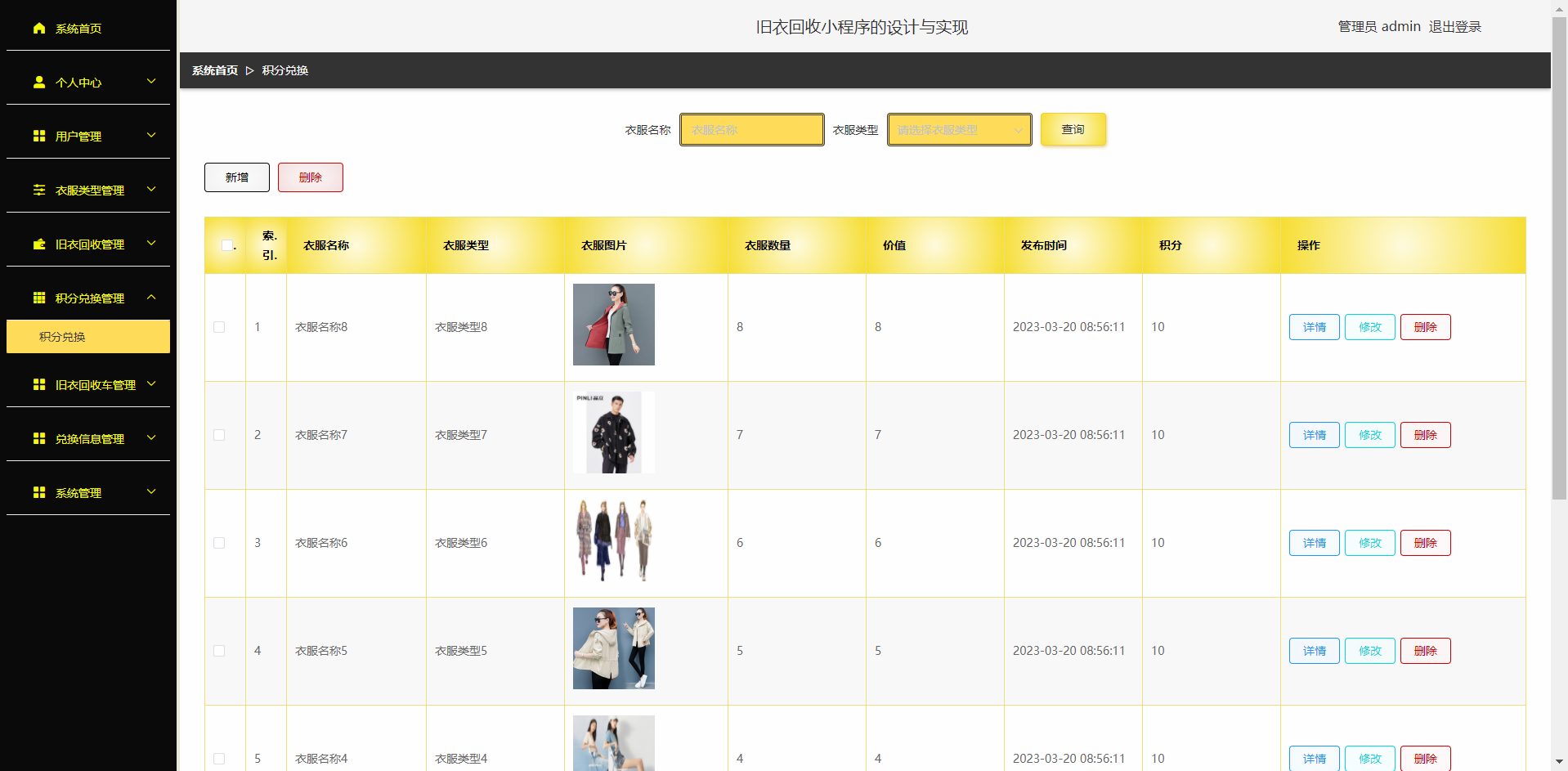Click the page vertical scrollbar thumb

pyautogui.click(x=1559, y=258)
